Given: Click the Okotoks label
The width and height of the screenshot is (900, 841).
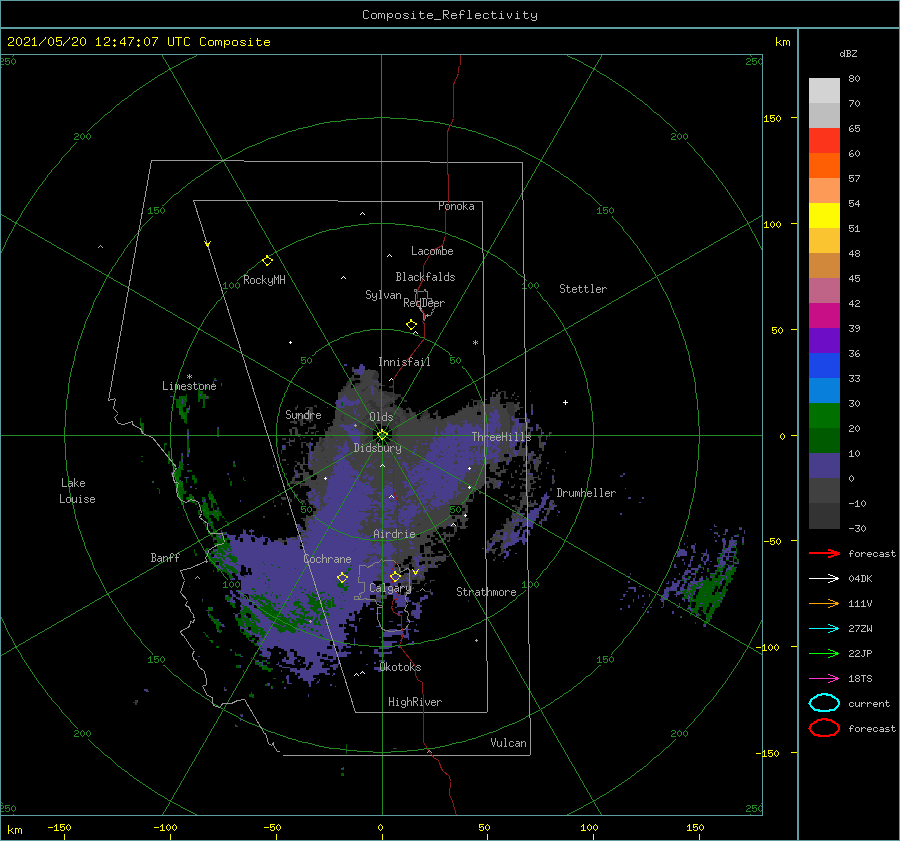Looking at the screenshot, I should pyautogui.click(x=400, y=666).
